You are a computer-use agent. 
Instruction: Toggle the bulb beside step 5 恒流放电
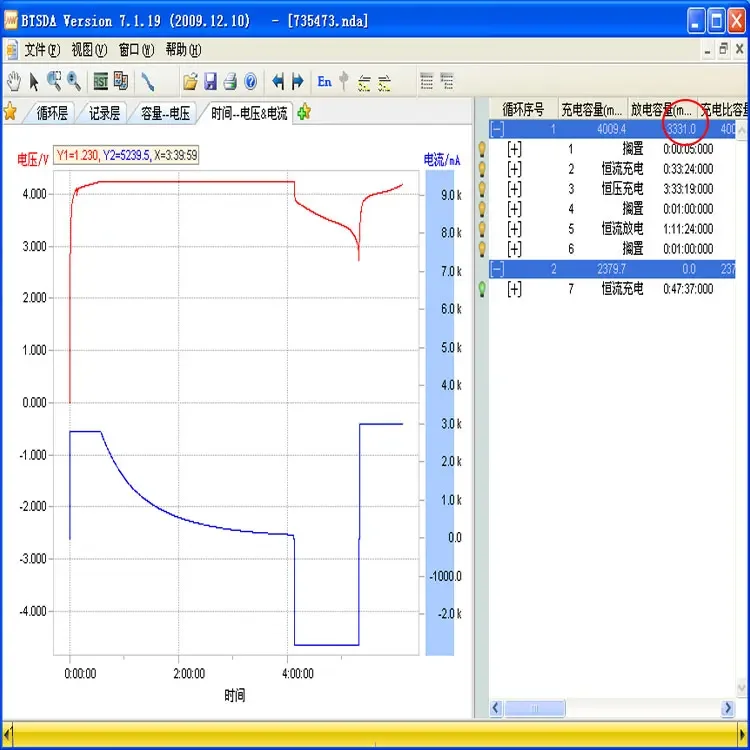pyautogui.click(x=481, y=229)
